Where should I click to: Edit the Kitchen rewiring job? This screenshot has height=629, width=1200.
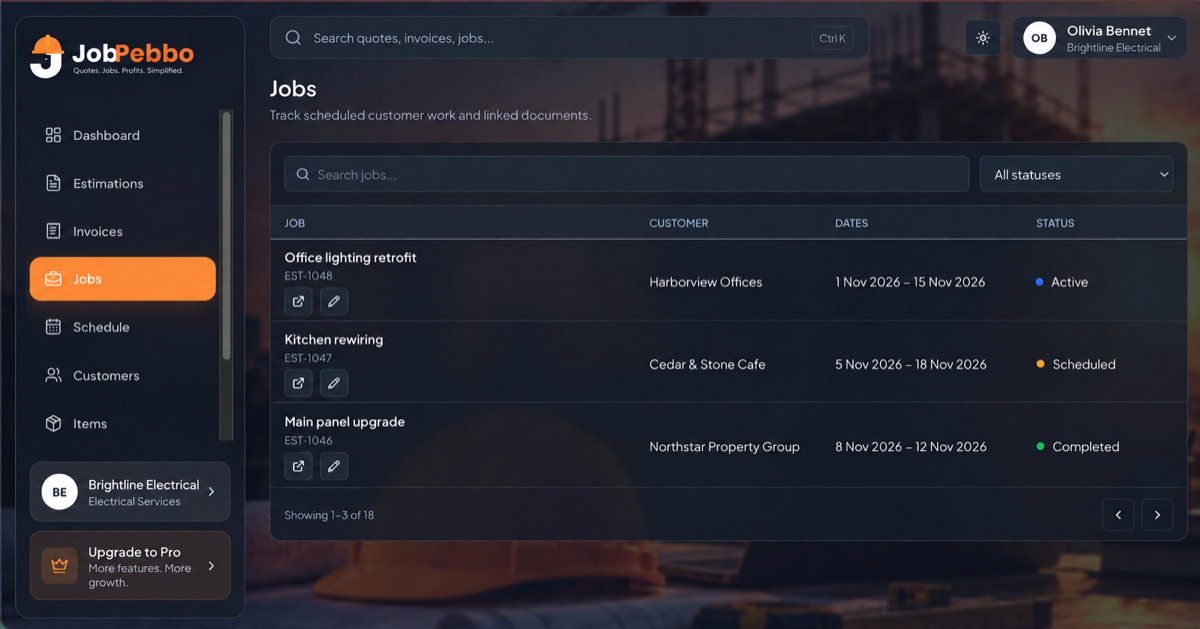pos(334,383)
